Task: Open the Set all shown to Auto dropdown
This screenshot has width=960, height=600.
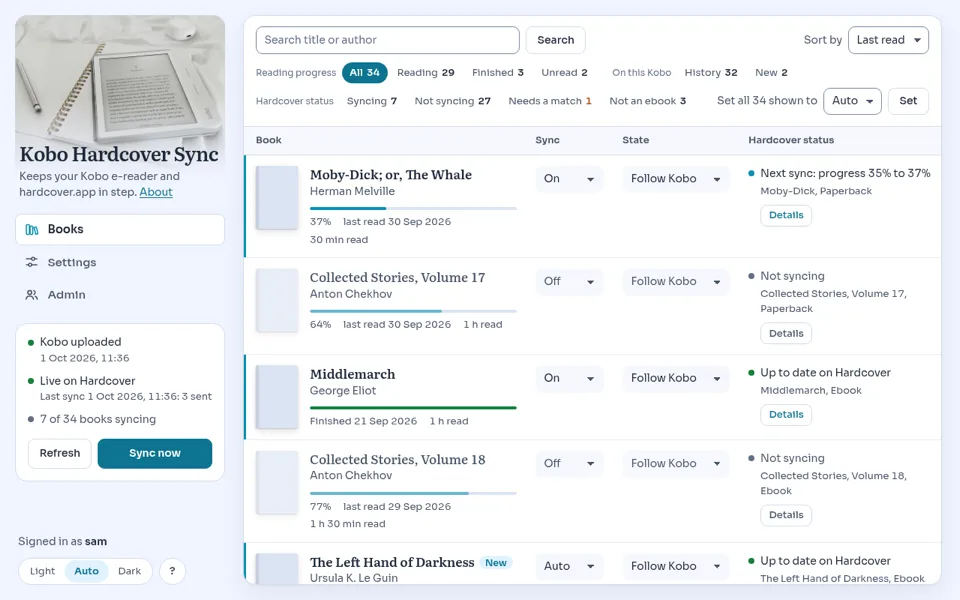Action: [852, 101]
